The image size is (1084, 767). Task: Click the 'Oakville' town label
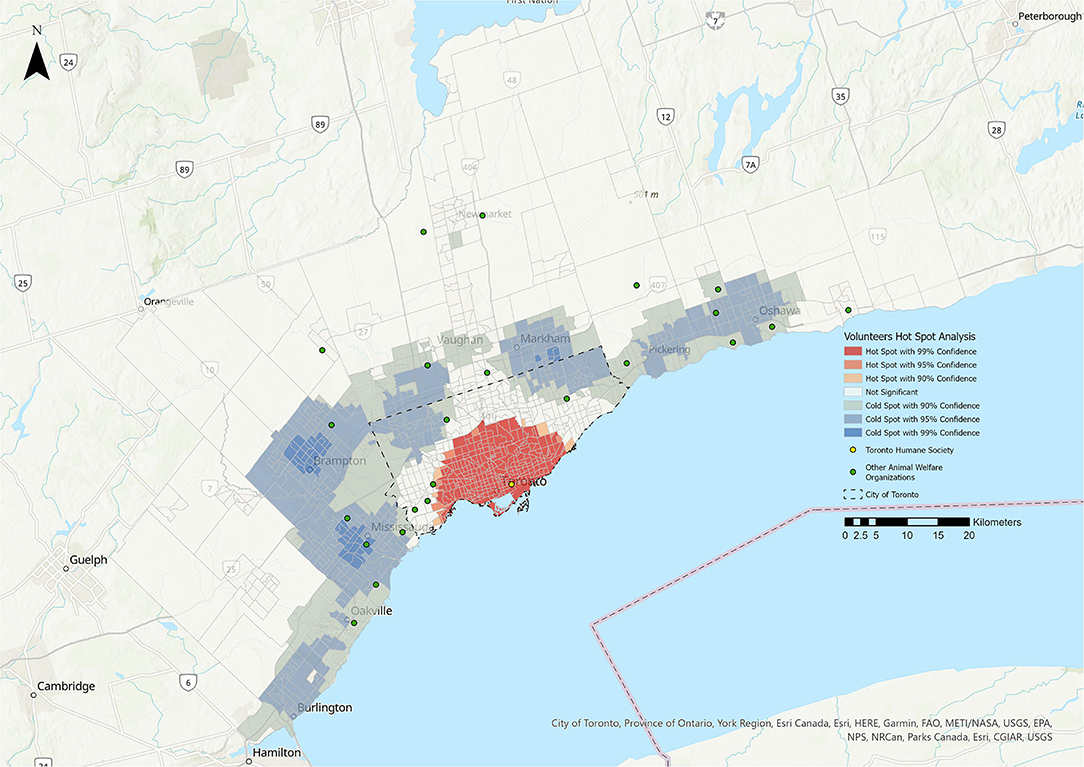click(371, 611)
